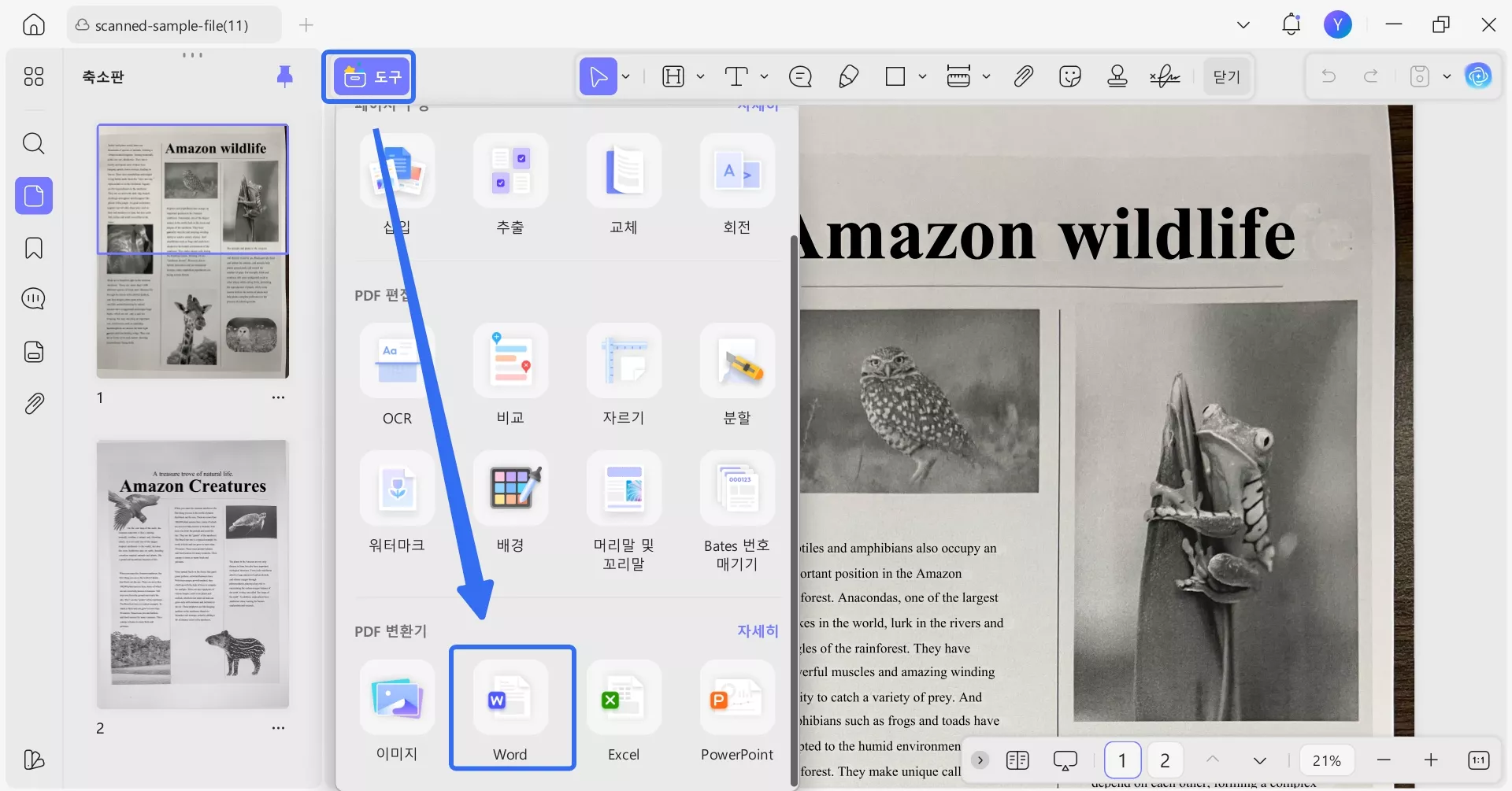This screenshot has height=791, width=1512.
Task: Choose the select cursor tool
Action: click(x=598, y=76)
